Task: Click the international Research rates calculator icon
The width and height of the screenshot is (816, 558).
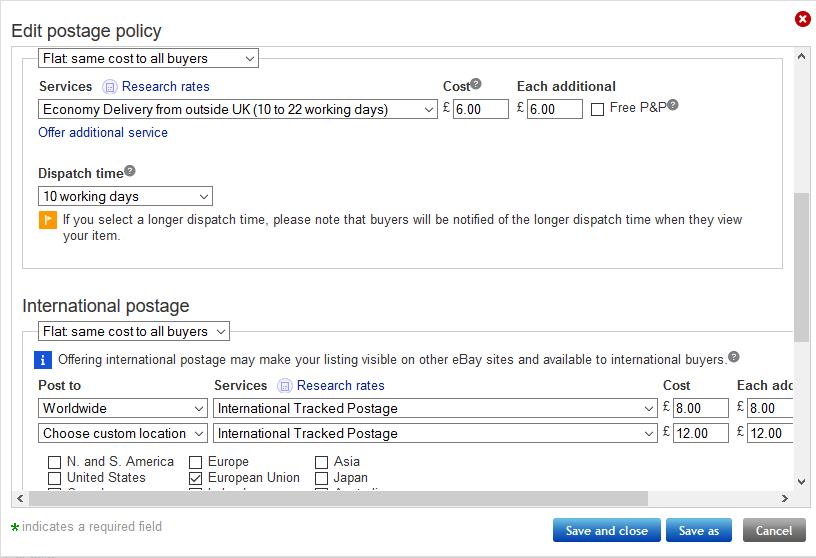Action: click(285, 386)
